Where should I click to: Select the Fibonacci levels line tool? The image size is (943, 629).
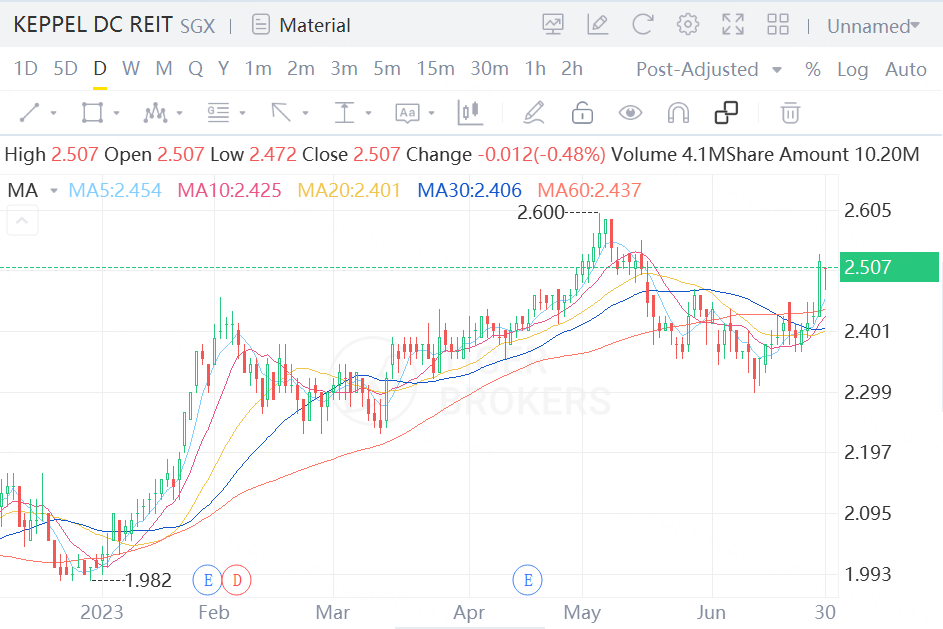(218, 112)
